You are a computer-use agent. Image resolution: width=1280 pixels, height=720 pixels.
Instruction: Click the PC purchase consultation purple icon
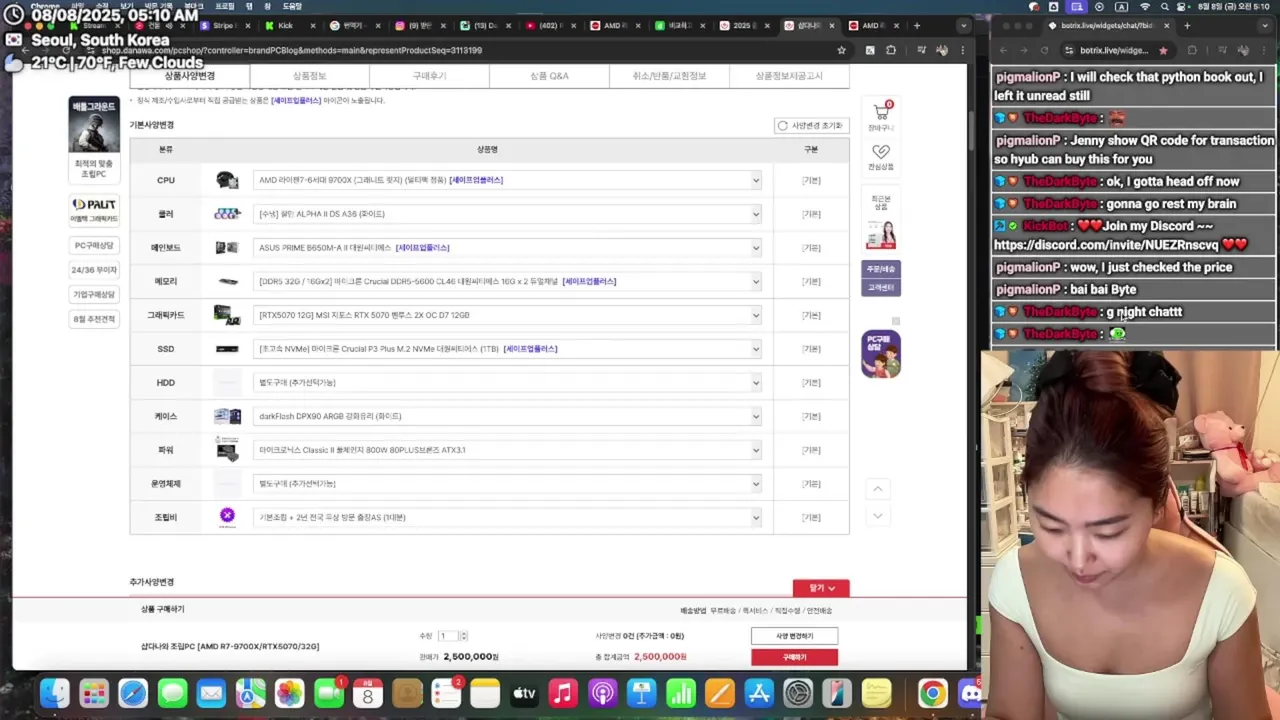tap(881, 354)
